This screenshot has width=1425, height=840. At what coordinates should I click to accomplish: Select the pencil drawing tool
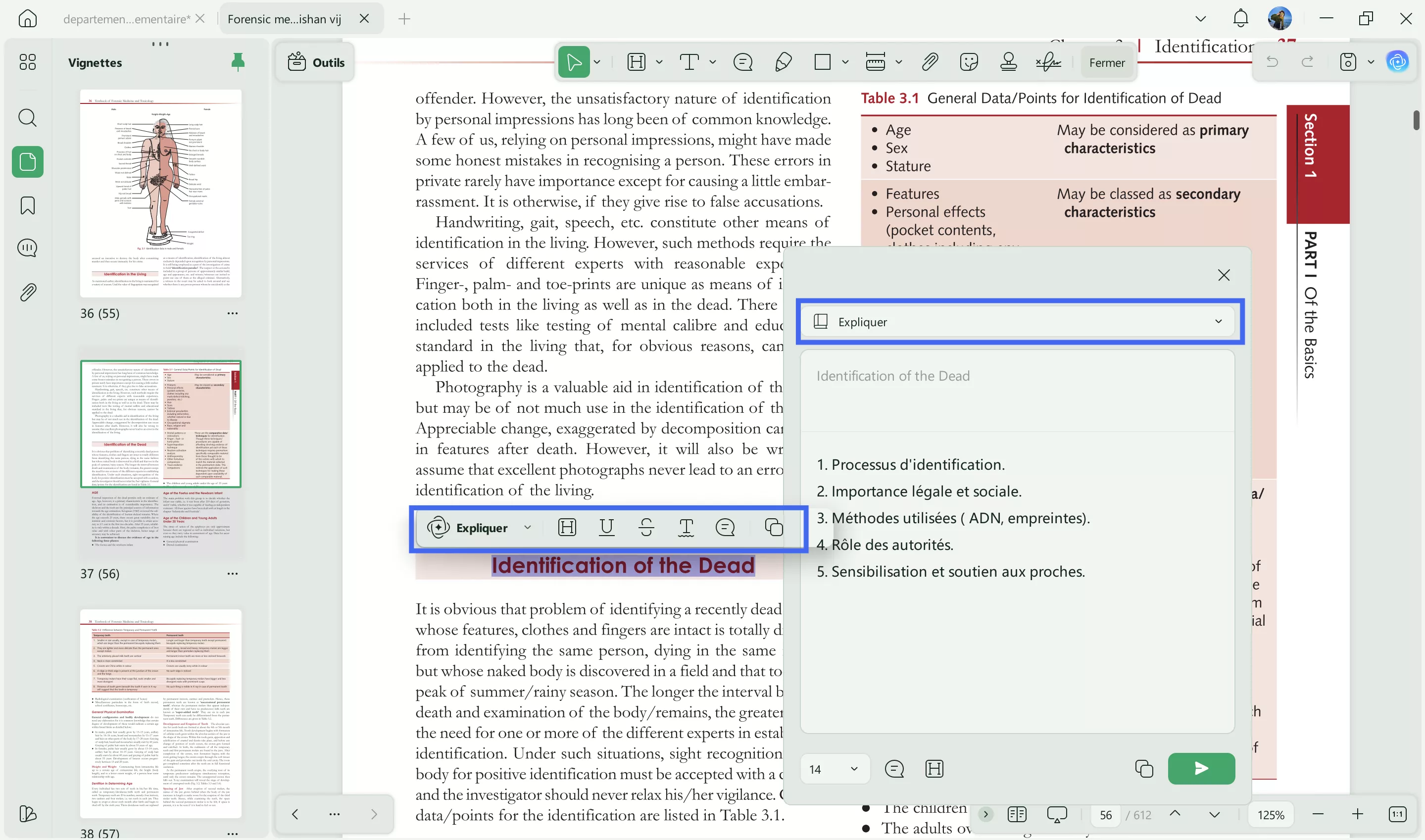pyautogui.click(x=783, y=62)
